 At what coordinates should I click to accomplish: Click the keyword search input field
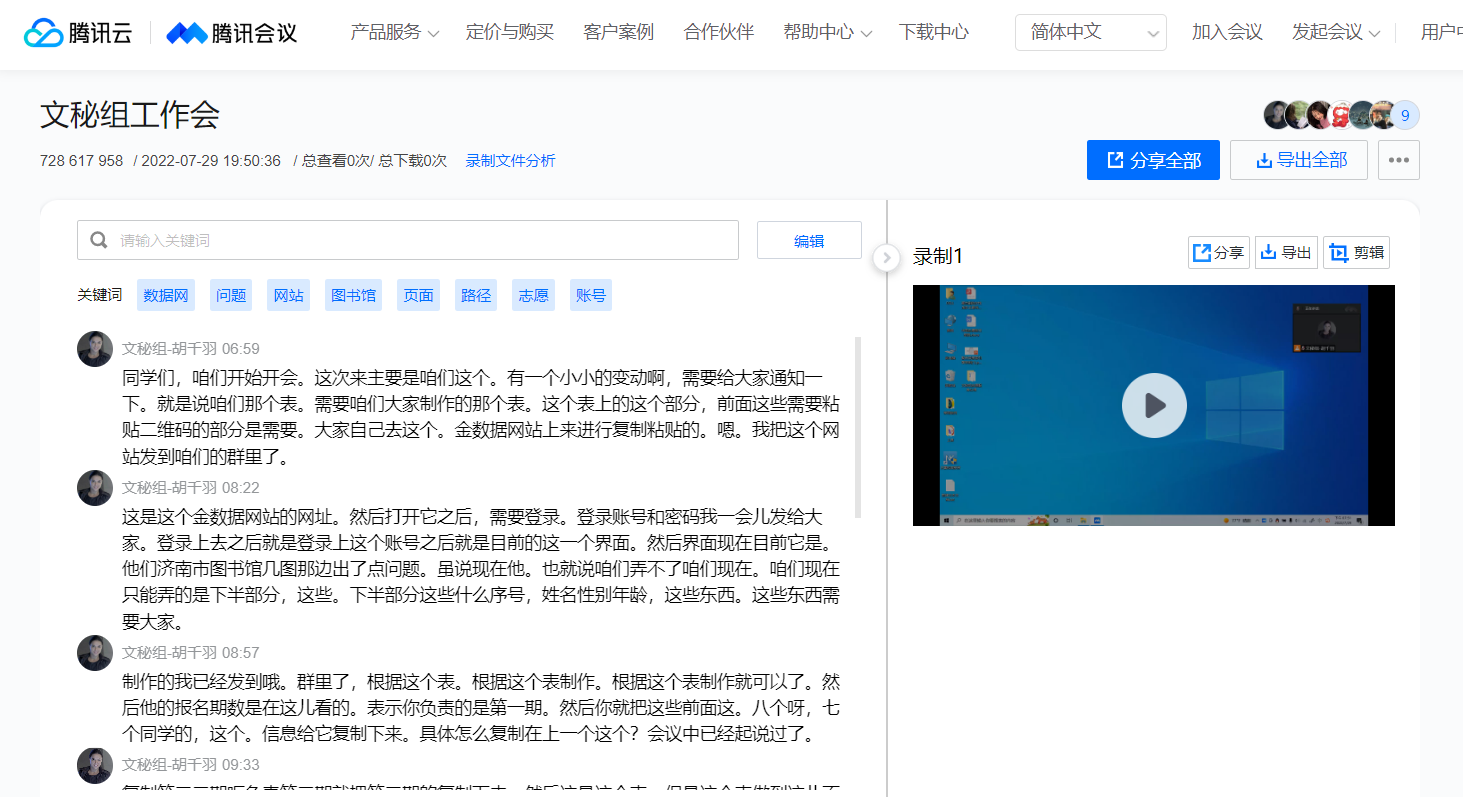[x=420, y=240]
